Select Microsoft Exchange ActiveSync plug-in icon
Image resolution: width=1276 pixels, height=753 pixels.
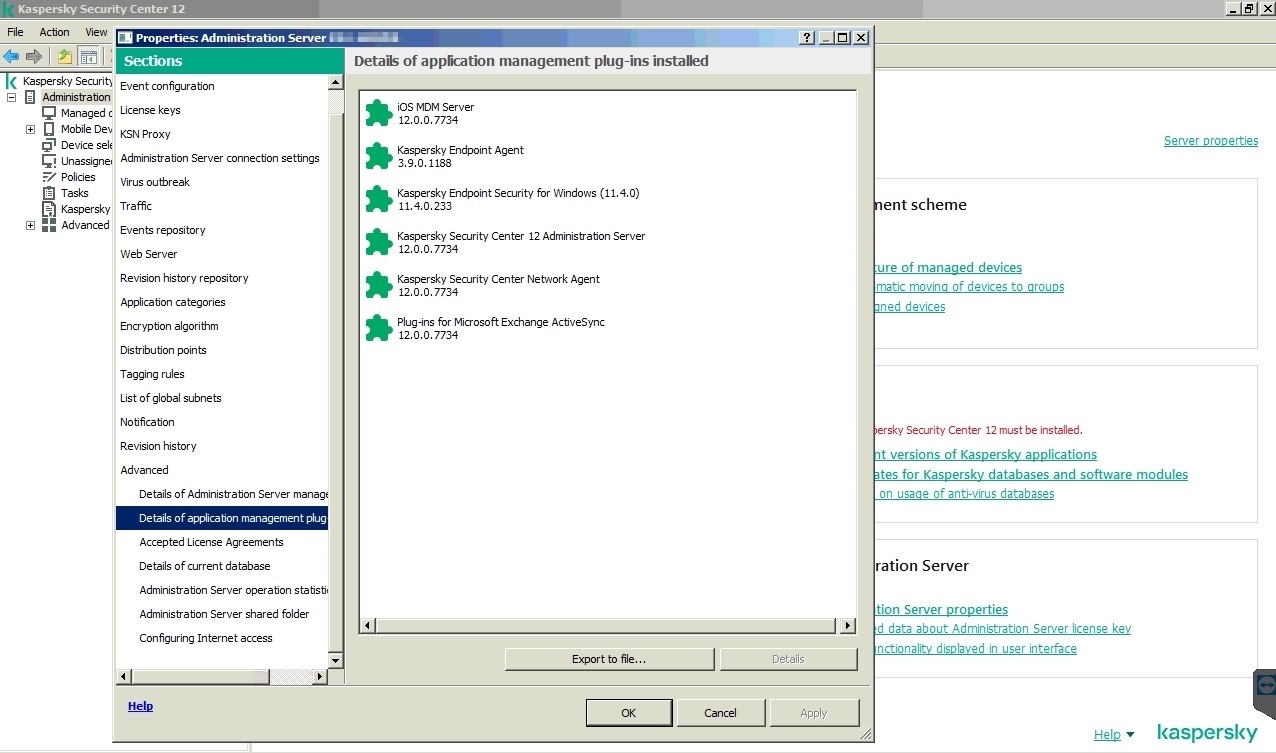pyautogui.click(x=378, y=328)
